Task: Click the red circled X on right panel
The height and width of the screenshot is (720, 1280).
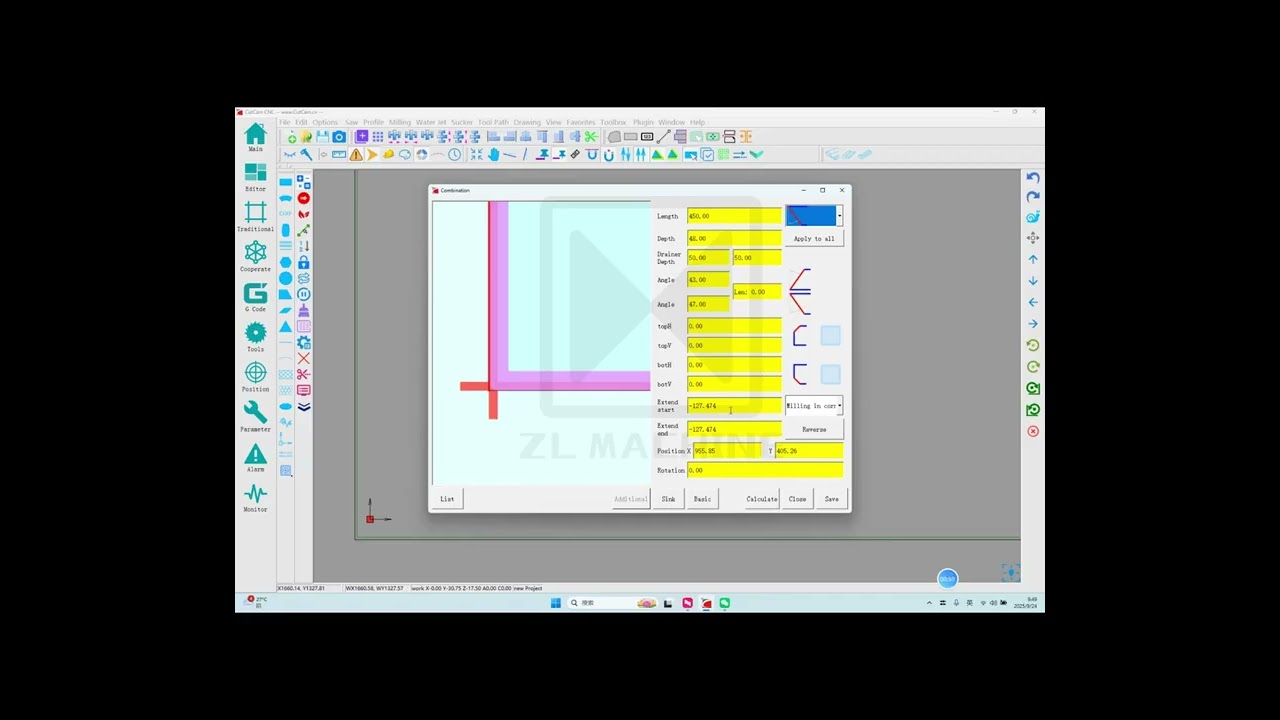Action: pos(1033,431)
